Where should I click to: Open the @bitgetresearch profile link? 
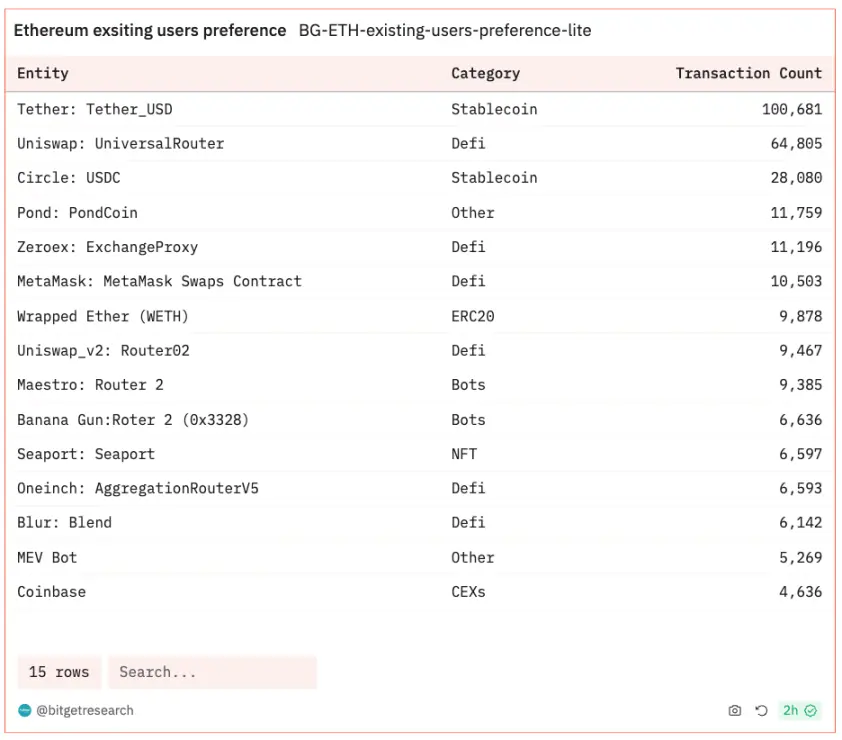84,711
